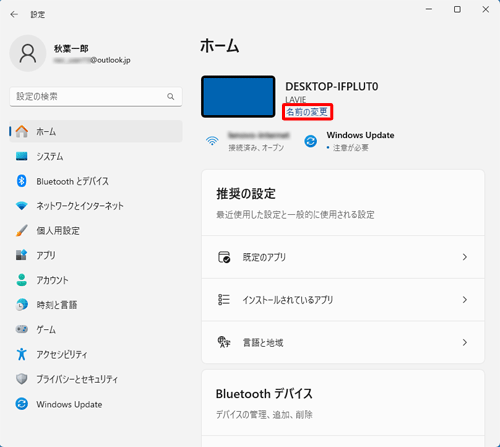Click the デバイスの管理、追加、削除 text
500x447 pixels.
point(264,415)
